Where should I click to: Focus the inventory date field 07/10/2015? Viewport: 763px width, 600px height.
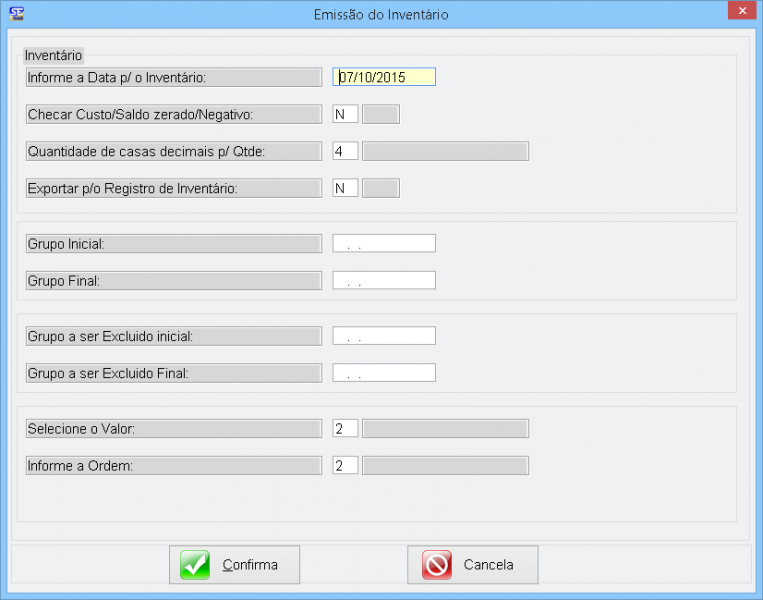click(384, 77)
